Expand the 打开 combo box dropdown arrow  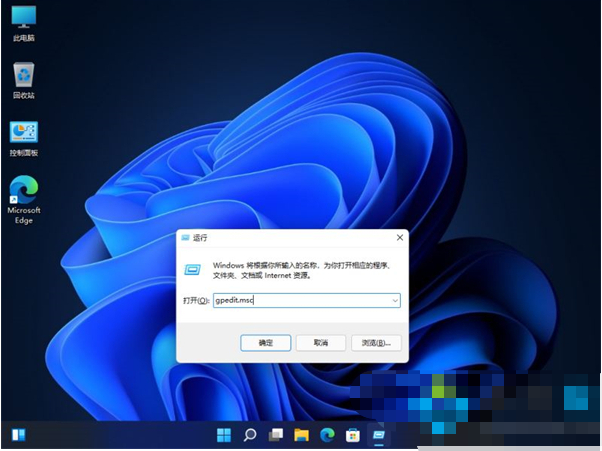395,300
